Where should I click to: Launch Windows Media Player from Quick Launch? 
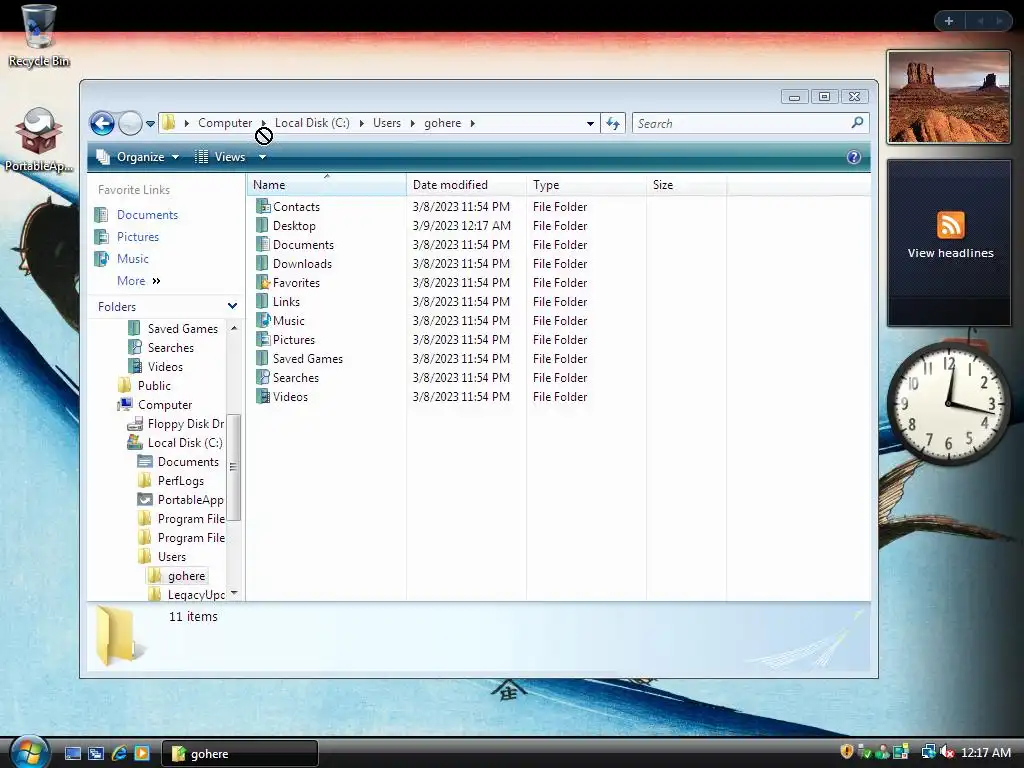point(142,753)
